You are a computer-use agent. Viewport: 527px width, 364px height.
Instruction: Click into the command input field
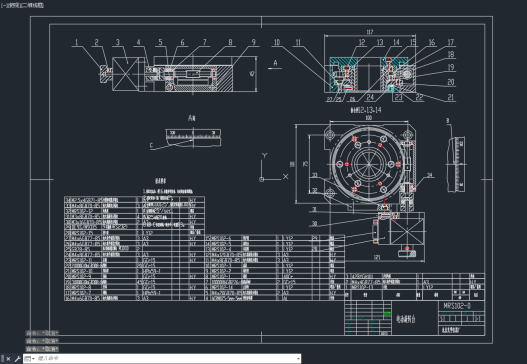click(x=165, y=359)
